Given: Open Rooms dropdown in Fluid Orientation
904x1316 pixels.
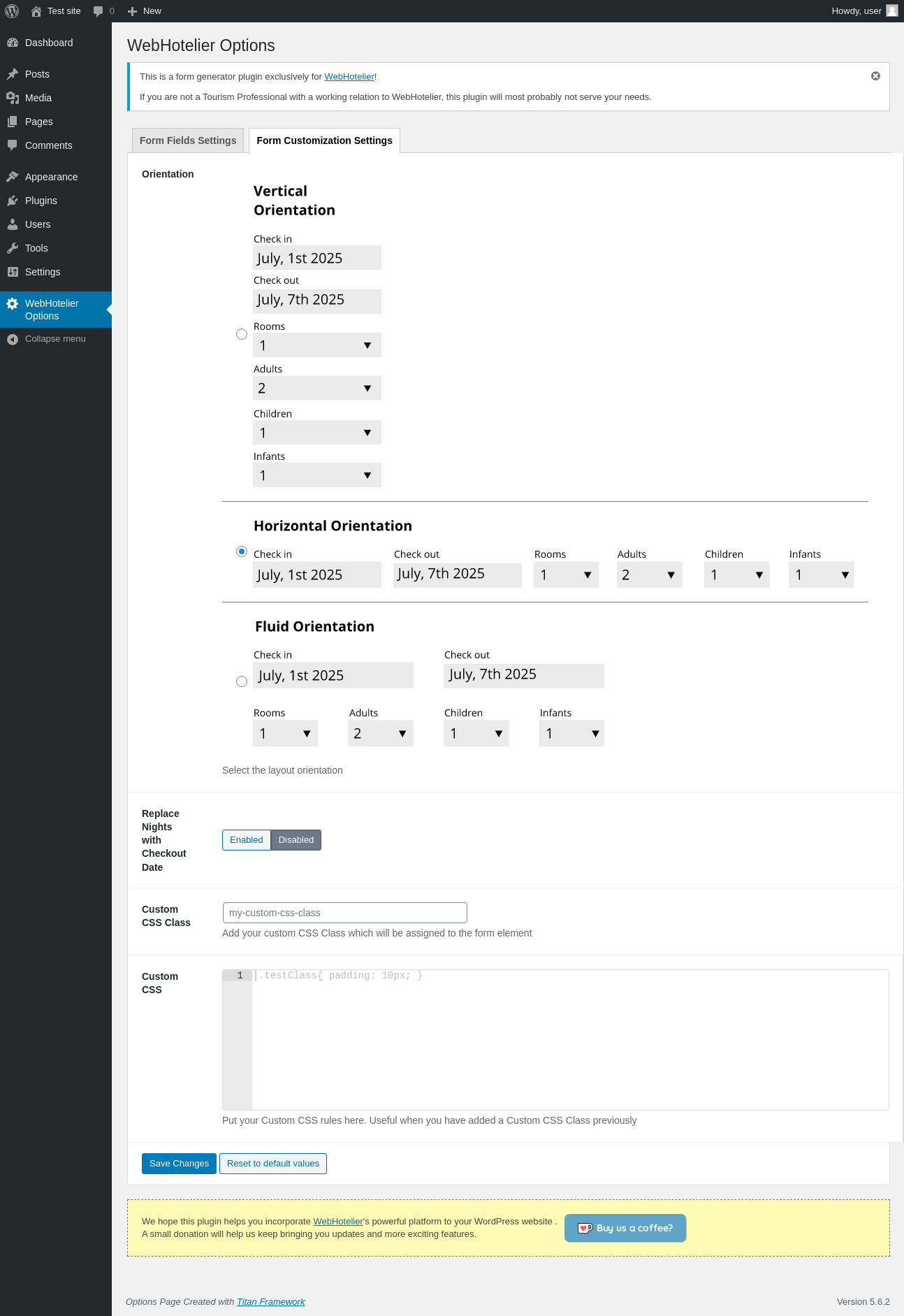Looking at the screenshot, I should (286, 733).
